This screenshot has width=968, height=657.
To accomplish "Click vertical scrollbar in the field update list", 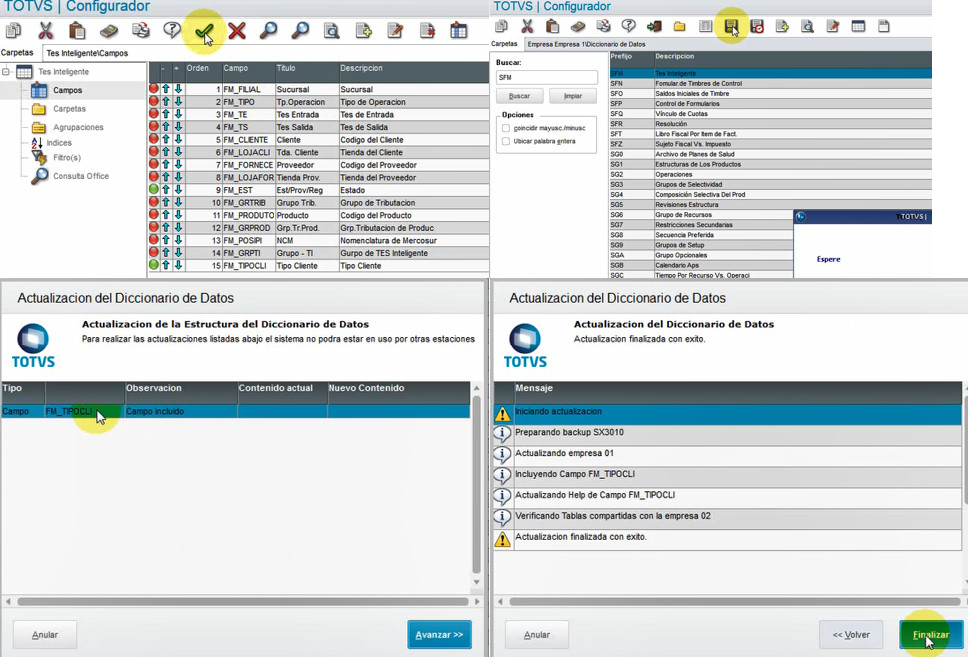I will tap(476, 485).
